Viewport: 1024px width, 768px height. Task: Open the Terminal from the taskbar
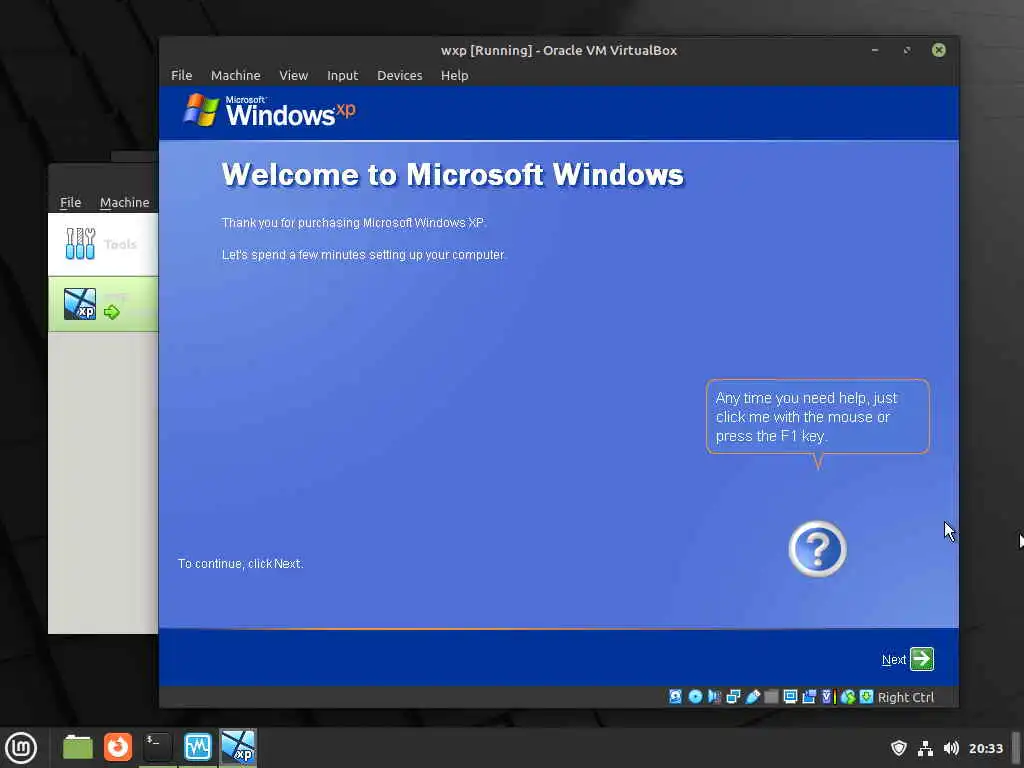tap(157, 747)
